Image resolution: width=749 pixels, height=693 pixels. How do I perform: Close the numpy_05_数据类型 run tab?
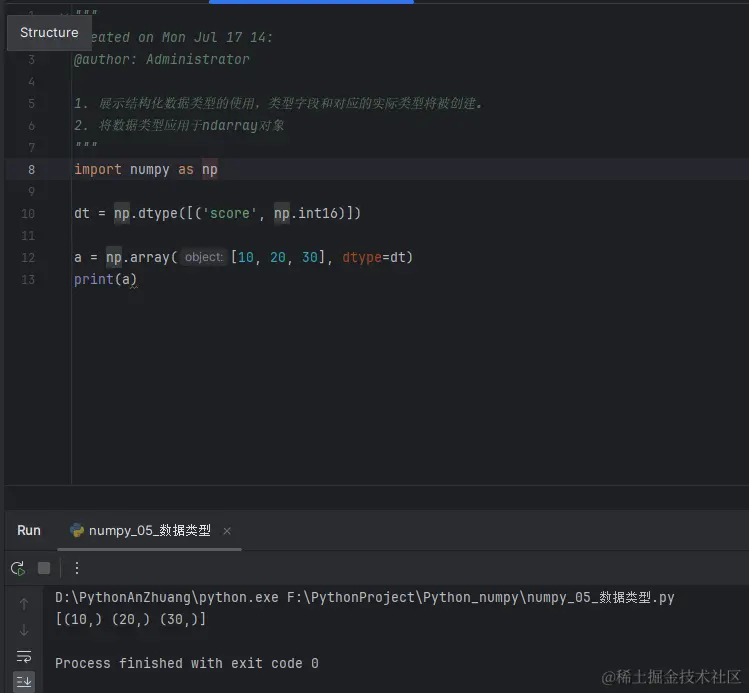coord(227,531)
